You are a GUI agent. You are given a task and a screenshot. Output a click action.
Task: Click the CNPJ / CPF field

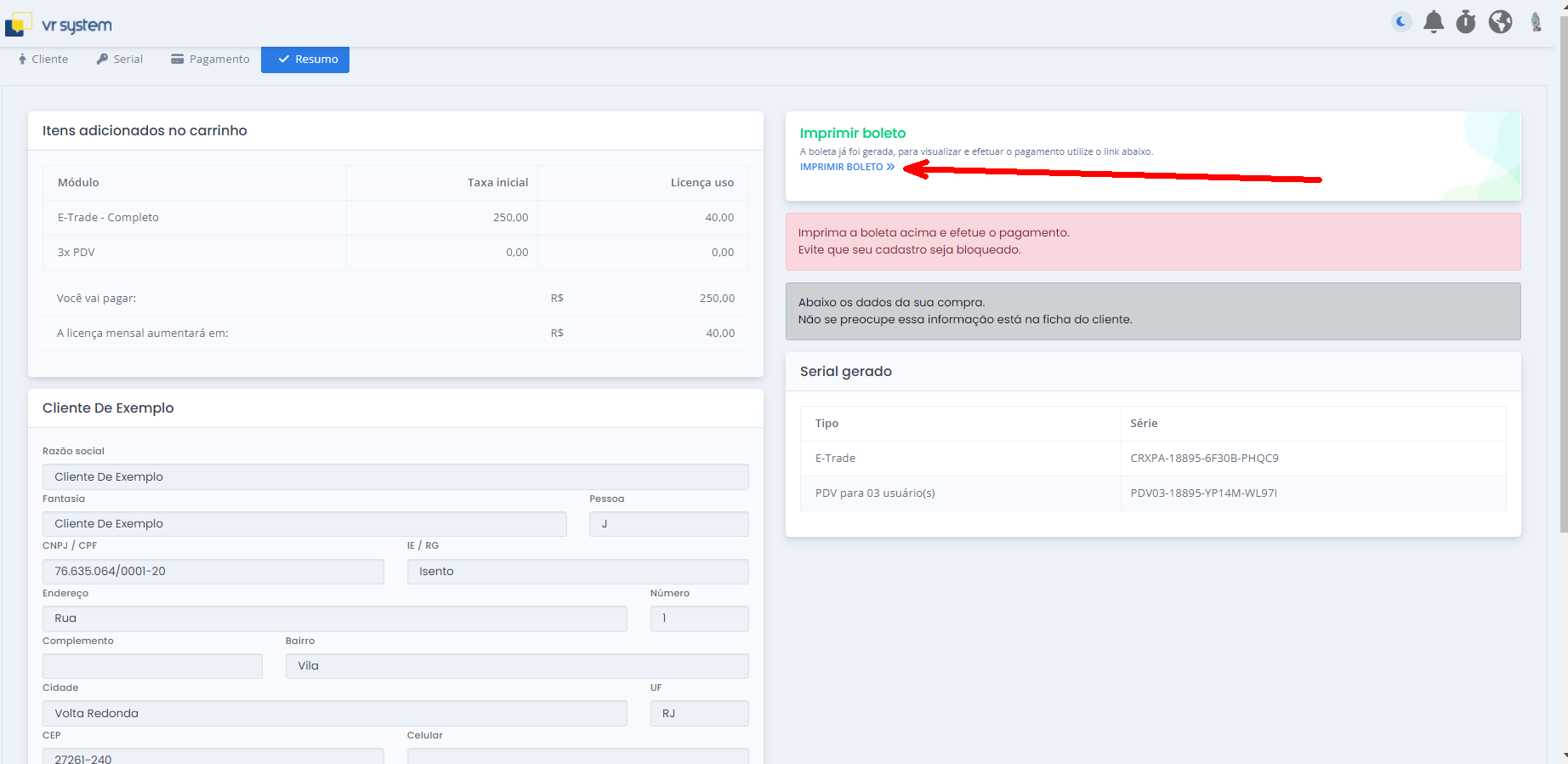[x=213, y=572]
